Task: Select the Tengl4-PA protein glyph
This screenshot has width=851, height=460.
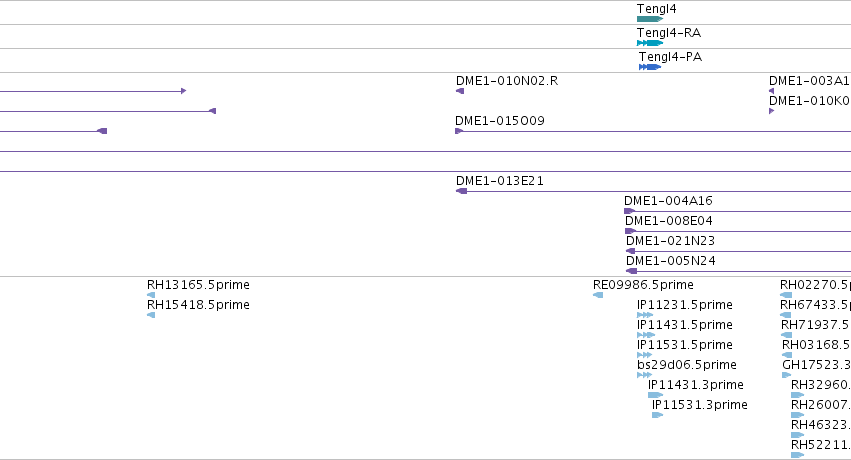Action: click(650, 67)
